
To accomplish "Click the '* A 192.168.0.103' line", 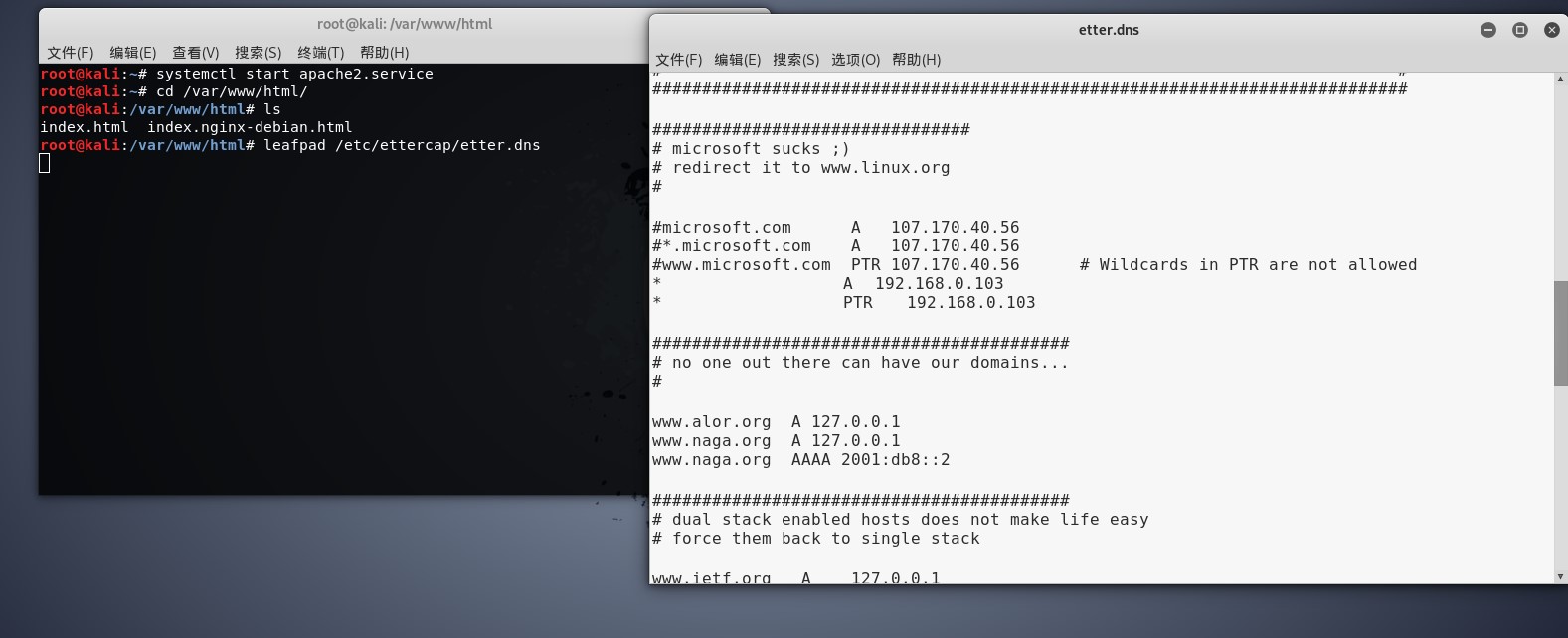I will coord(827,283).
